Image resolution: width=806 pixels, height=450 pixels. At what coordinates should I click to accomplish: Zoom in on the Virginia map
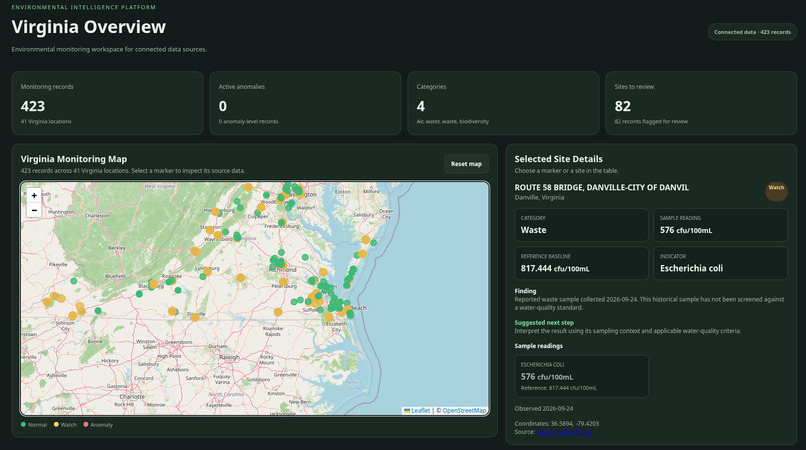[34, 195]
